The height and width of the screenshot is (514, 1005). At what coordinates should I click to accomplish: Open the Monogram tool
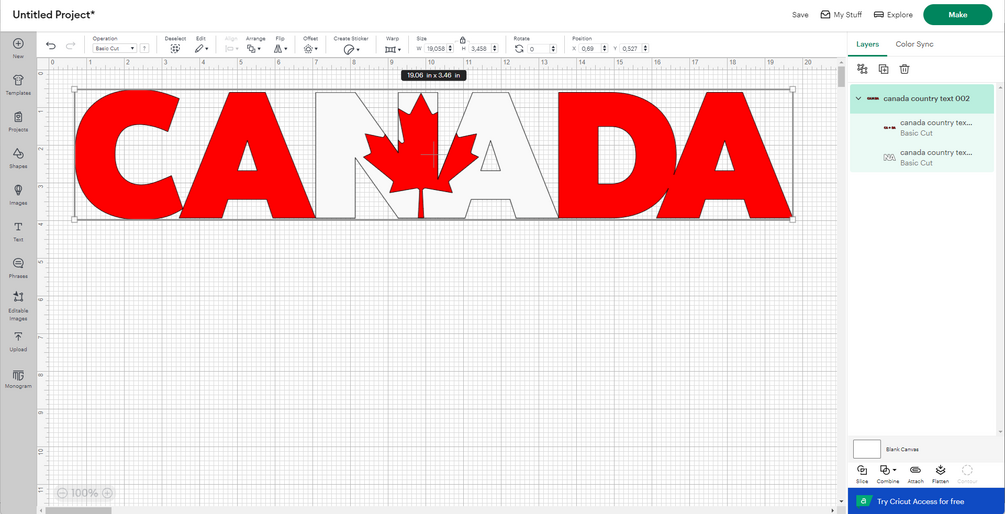point(18,379)
